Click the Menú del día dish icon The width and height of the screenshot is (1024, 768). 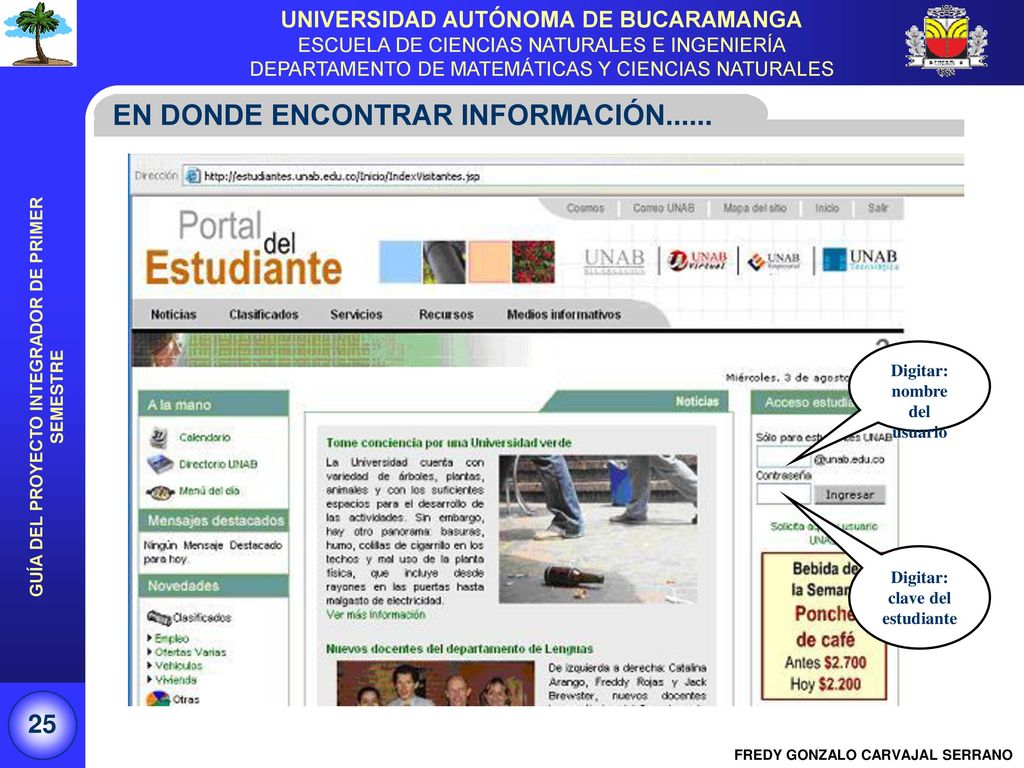(x=159, y=492)
